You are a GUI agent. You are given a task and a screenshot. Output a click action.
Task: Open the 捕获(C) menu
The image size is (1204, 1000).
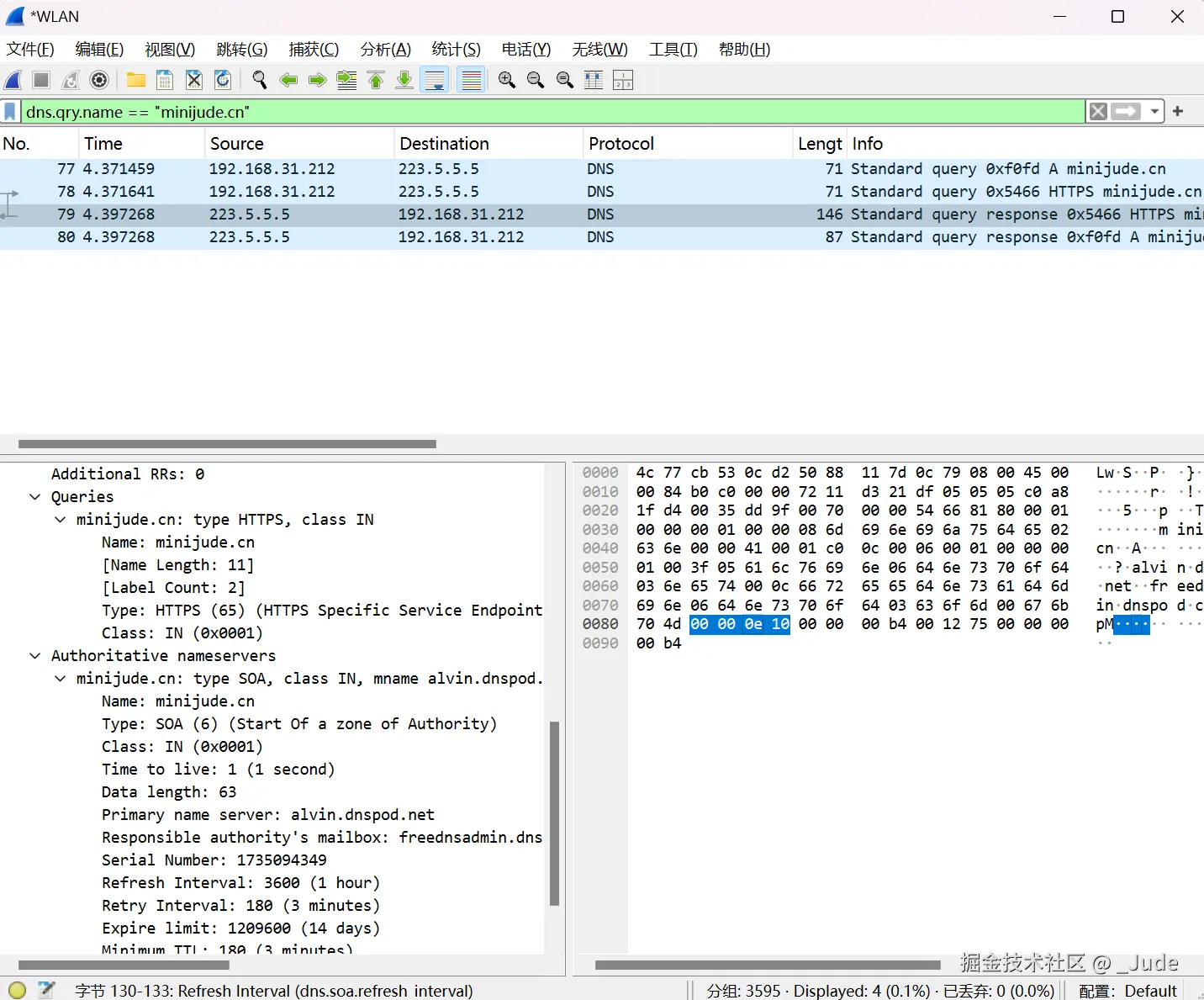click(x=314, y=49)
